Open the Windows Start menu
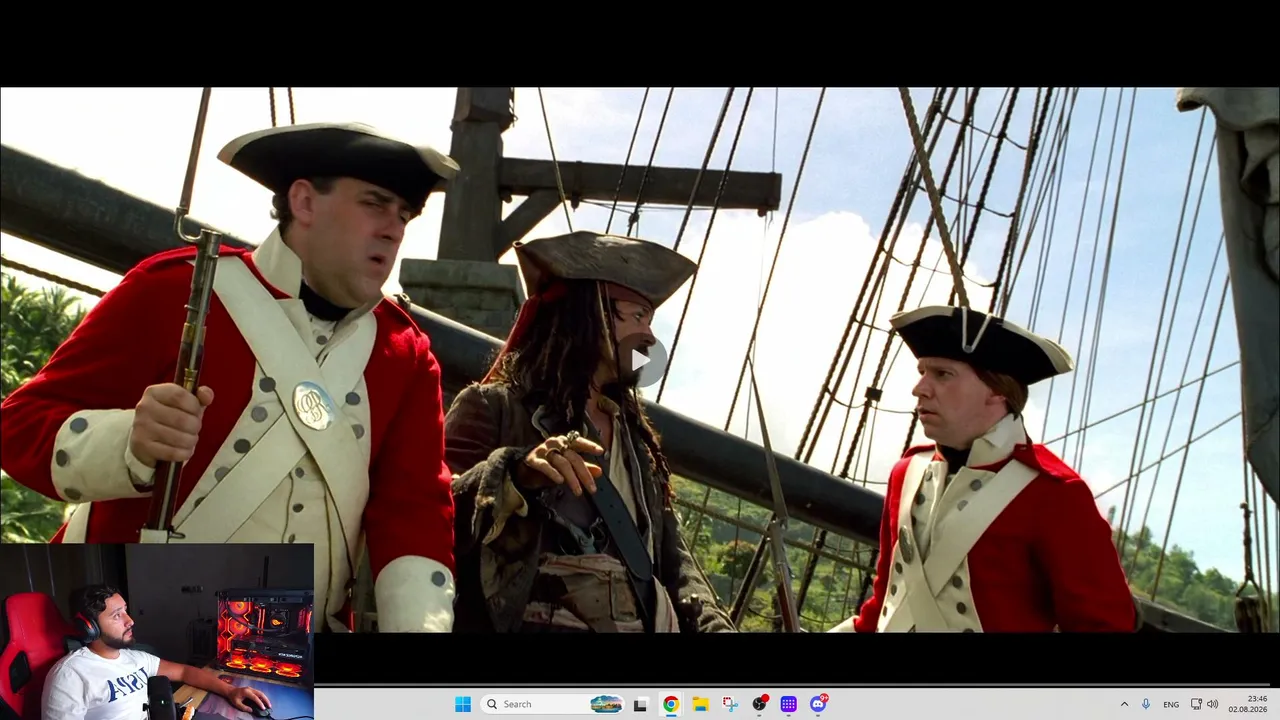 click(463, 704)
